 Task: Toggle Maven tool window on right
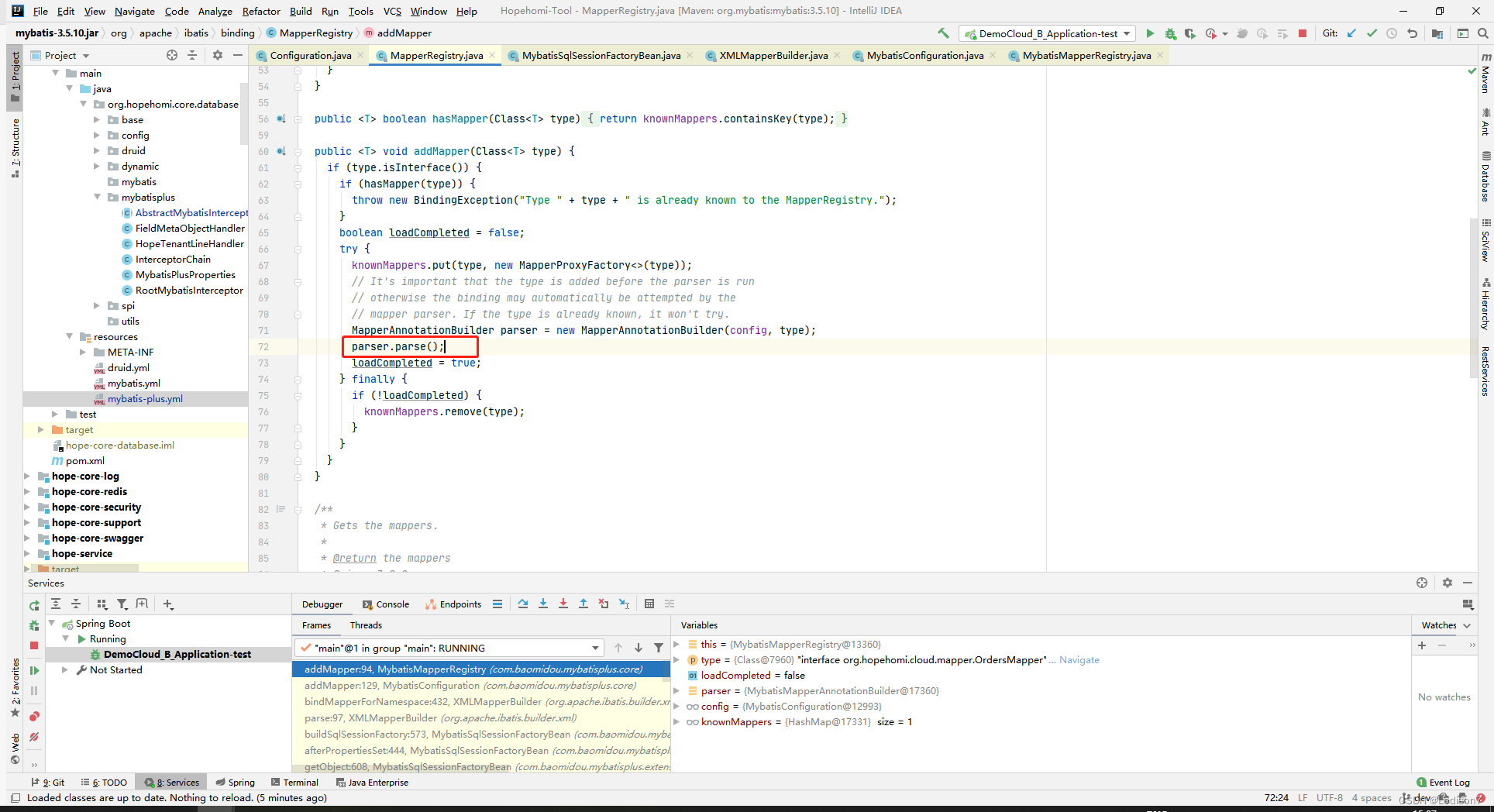tap(1485, 74)
